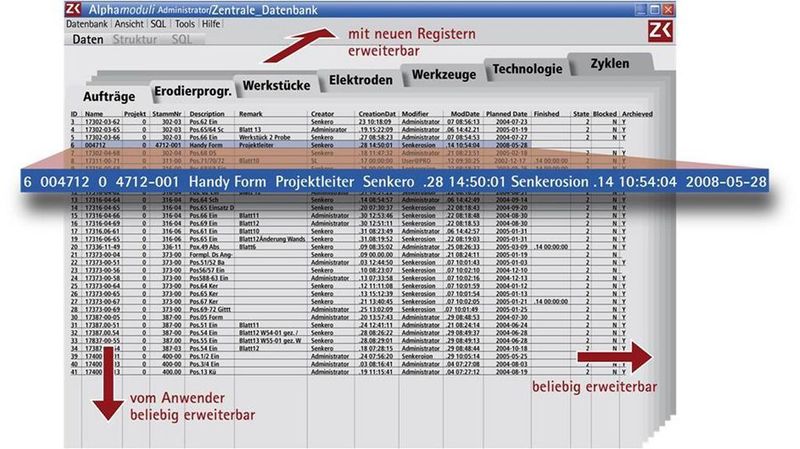Viewport: 800px width, 449px height.
Task: Sort by the ID column header
Action: click(x=74, y=114)
